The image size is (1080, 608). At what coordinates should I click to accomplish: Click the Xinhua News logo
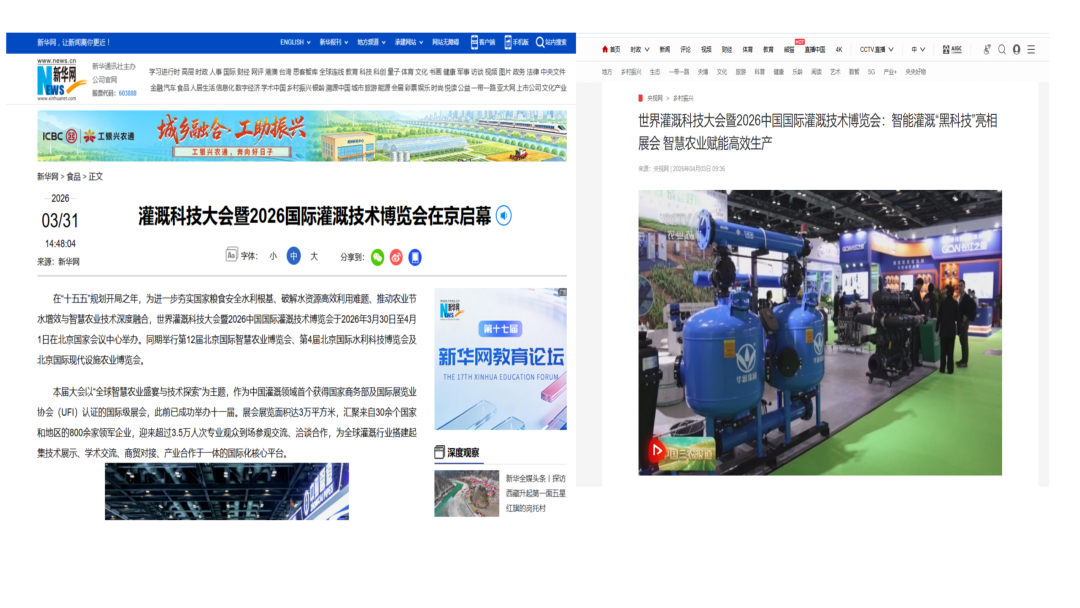[x=62, y=79]
